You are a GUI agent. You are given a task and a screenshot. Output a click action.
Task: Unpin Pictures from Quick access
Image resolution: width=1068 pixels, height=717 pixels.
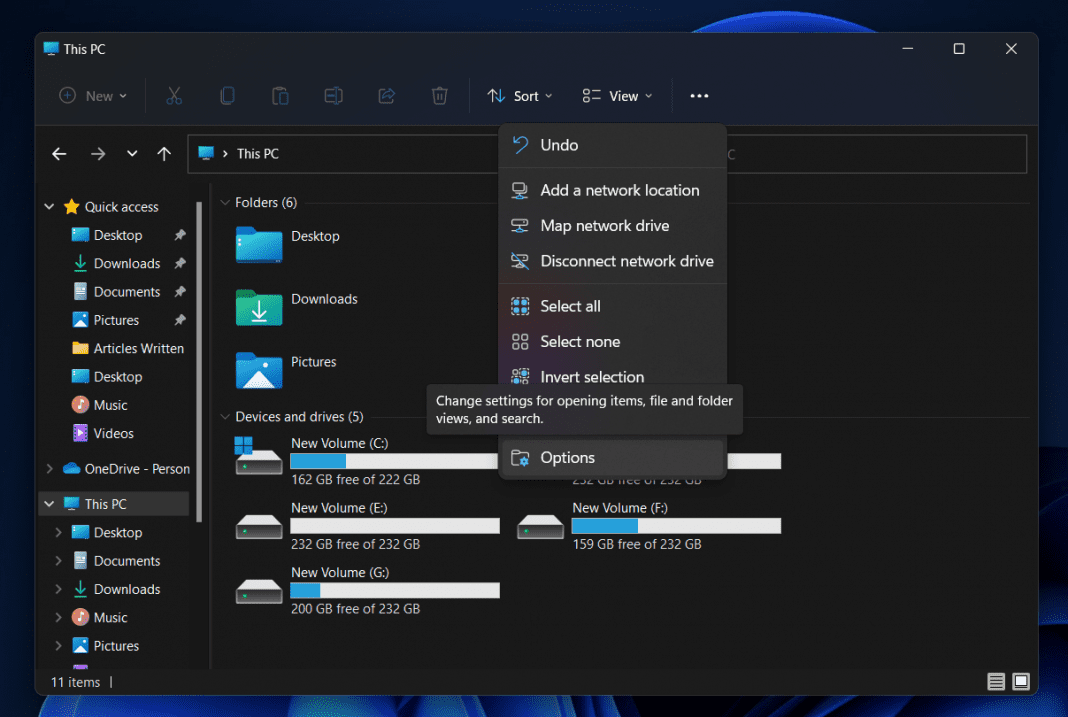tap(178, 319)
